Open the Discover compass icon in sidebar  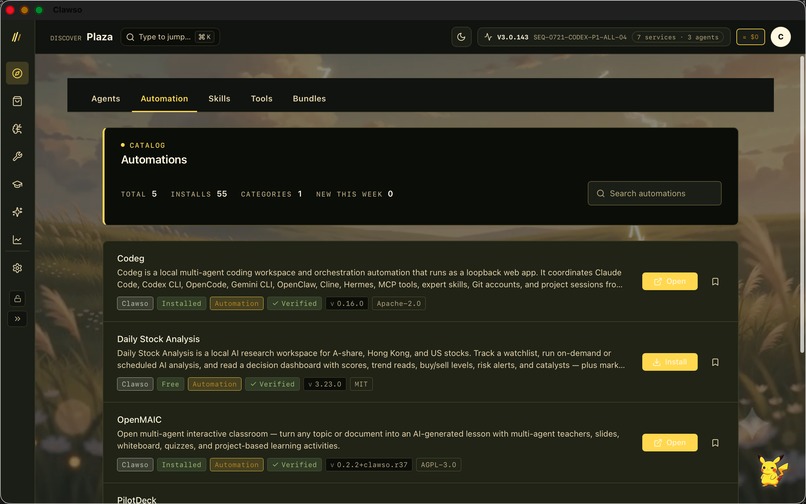[17, 73]
